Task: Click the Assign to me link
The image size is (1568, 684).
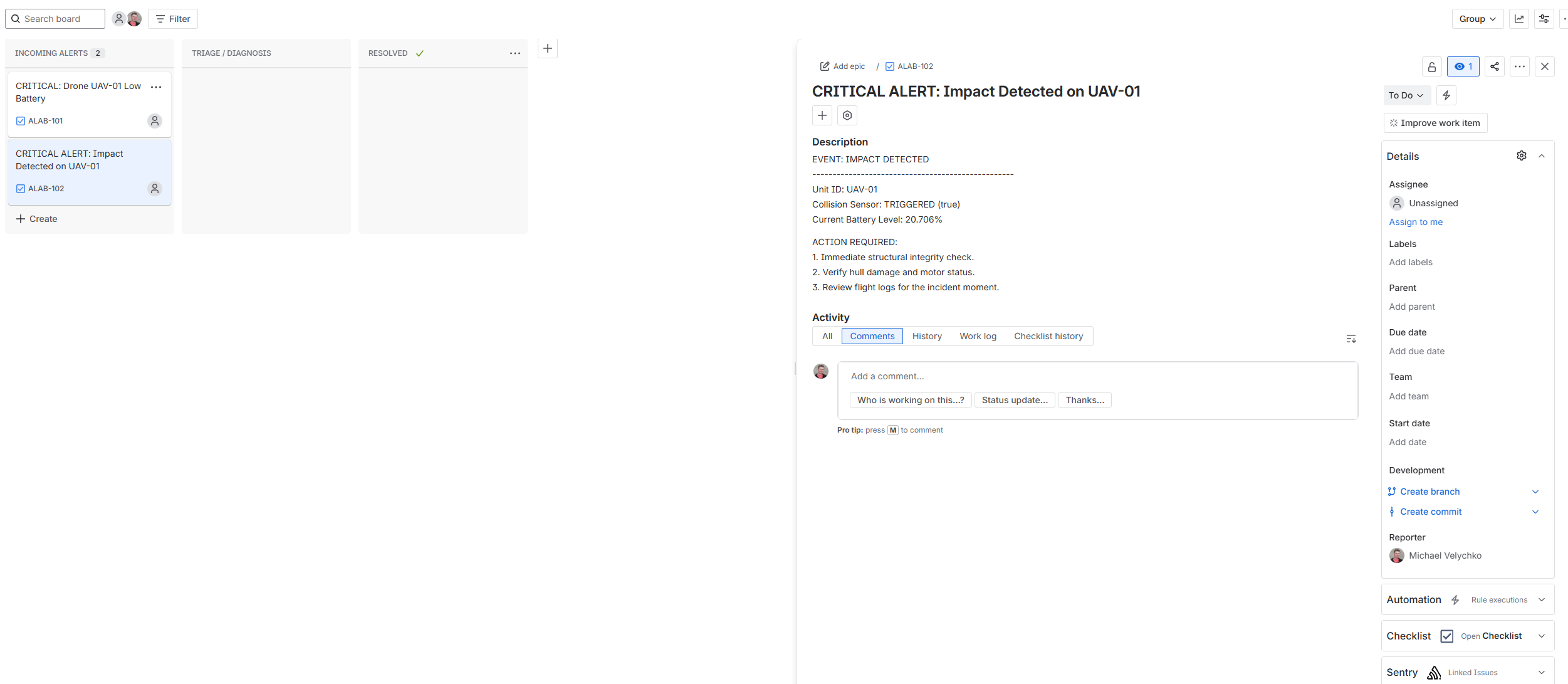Action: [1415, 222]
